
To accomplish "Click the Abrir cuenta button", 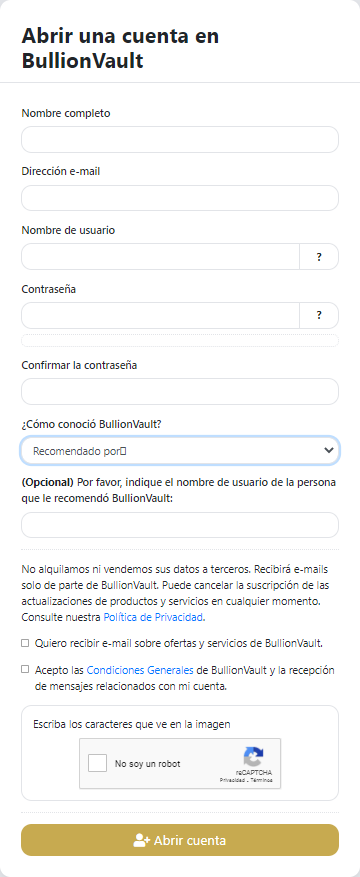I will click(x=180, y=840).
